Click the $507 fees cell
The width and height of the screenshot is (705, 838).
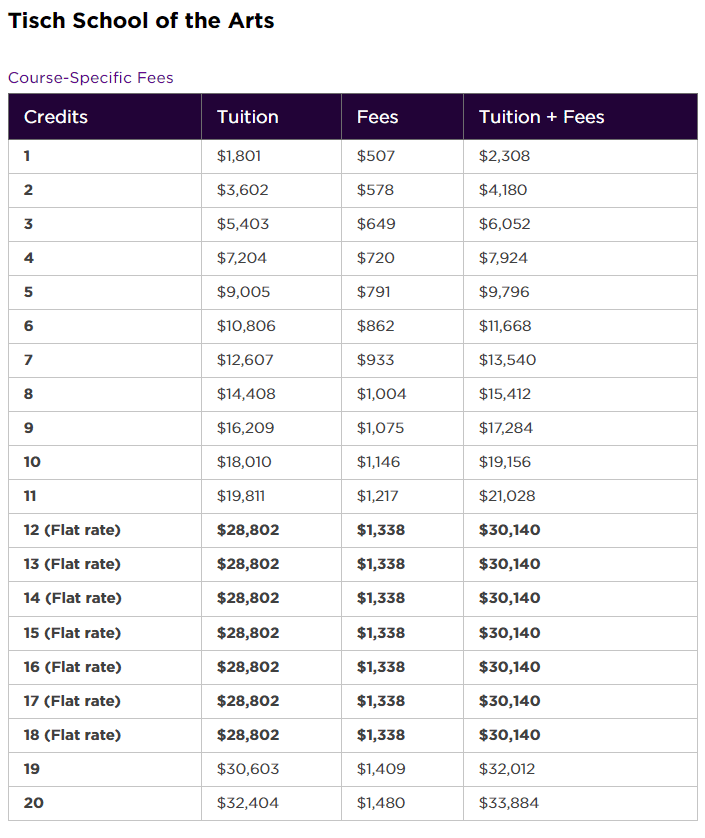(376, 156)
